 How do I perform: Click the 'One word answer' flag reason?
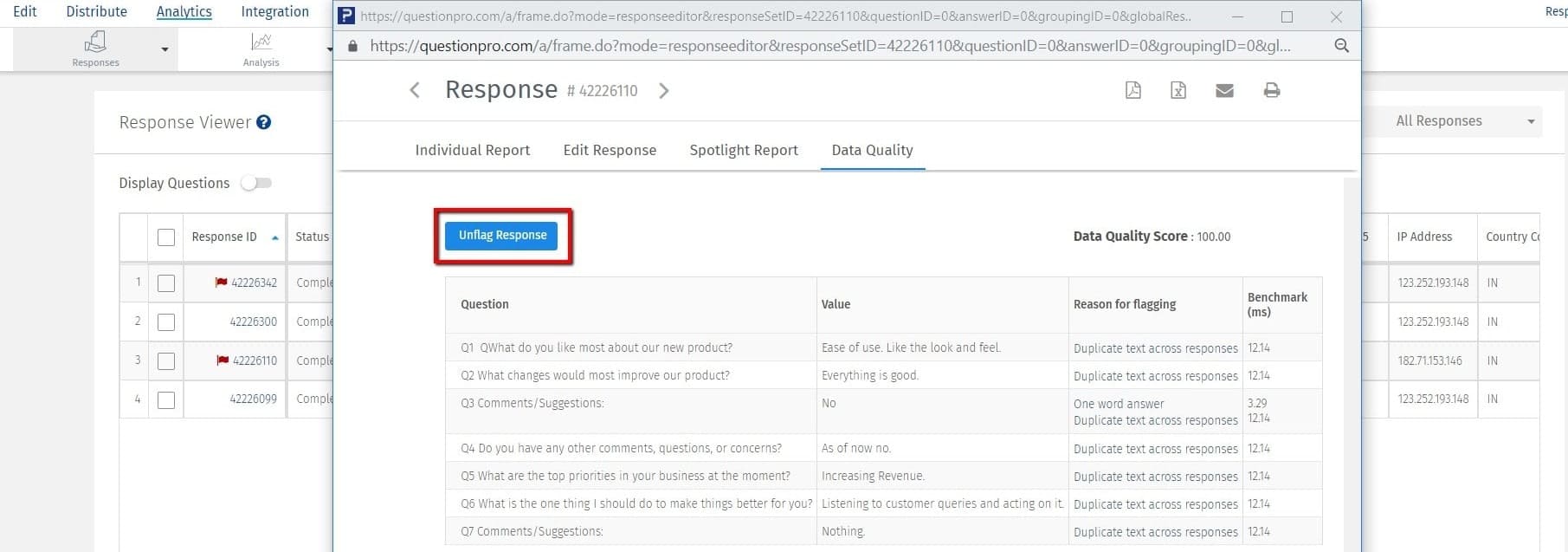[x=1119, y=404]
